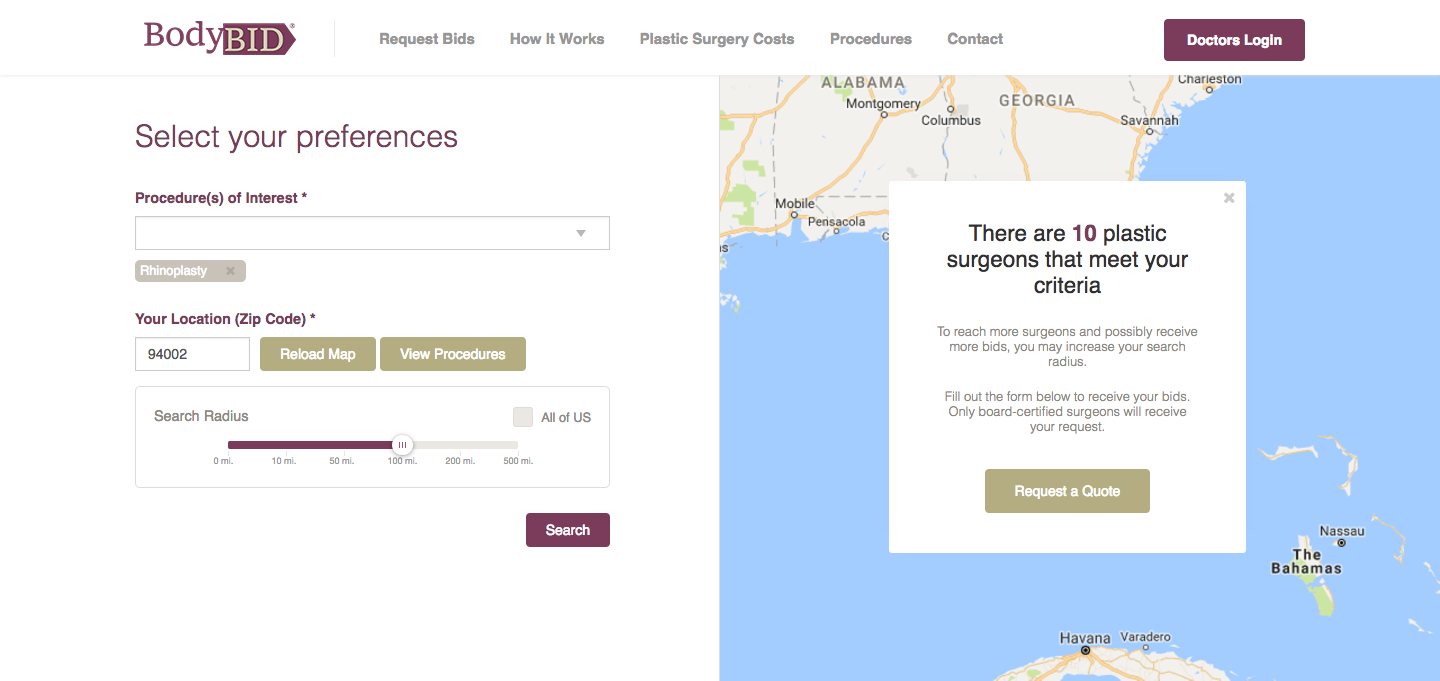The height and width of the screenshot is (681, 1440).
Task: Click the View Procedures button
Action: point(453,354)
